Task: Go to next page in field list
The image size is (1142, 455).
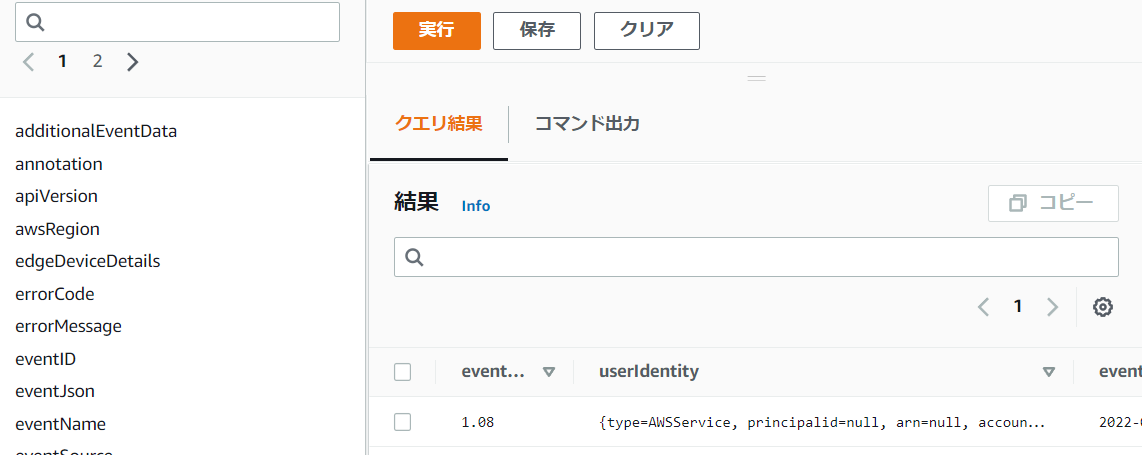Action: (x=133, y=62)
